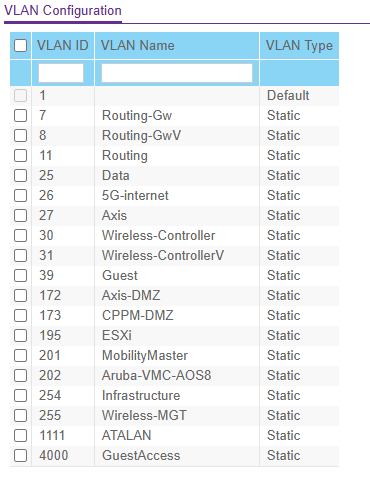
Task: Select the 5G-internet VLAN name cell
Action: coord(135,196)
